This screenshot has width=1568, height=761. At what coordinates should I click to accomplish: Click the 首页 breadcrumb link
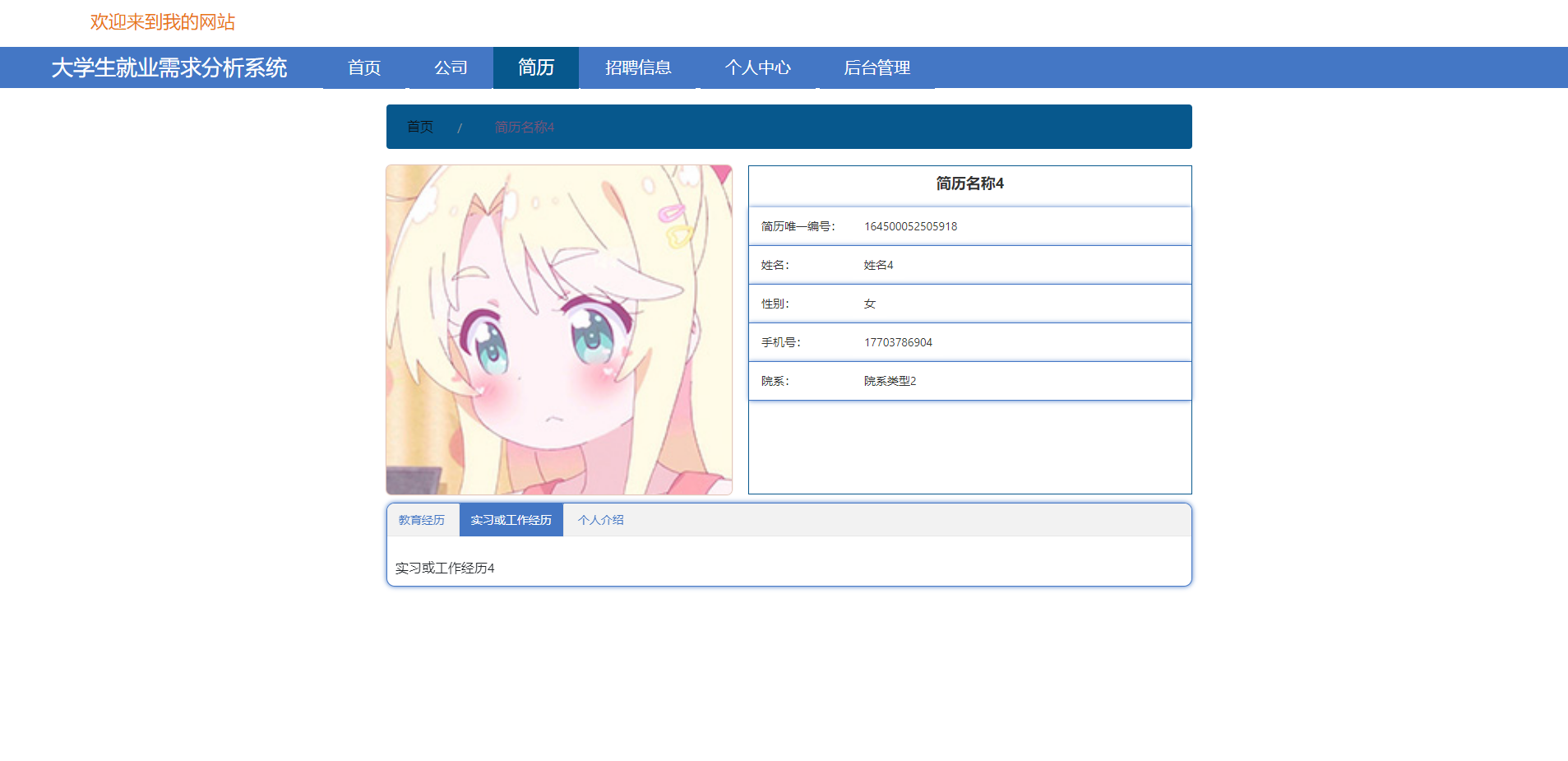click(x=420, y=127)
